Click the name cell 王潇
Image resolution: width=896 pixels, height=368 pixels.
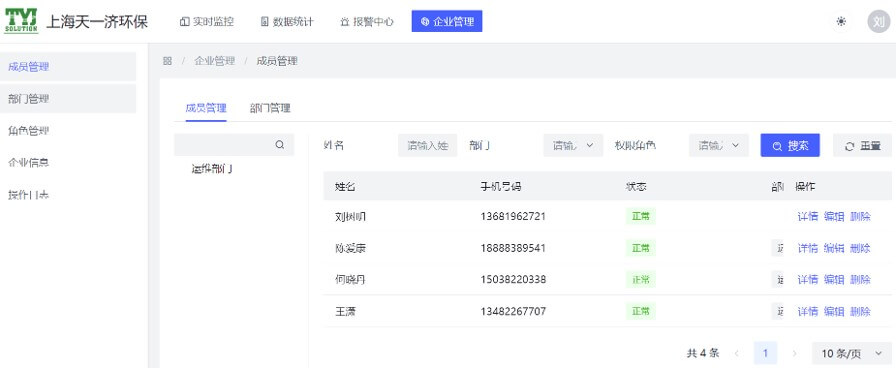[x=346, y=311]
